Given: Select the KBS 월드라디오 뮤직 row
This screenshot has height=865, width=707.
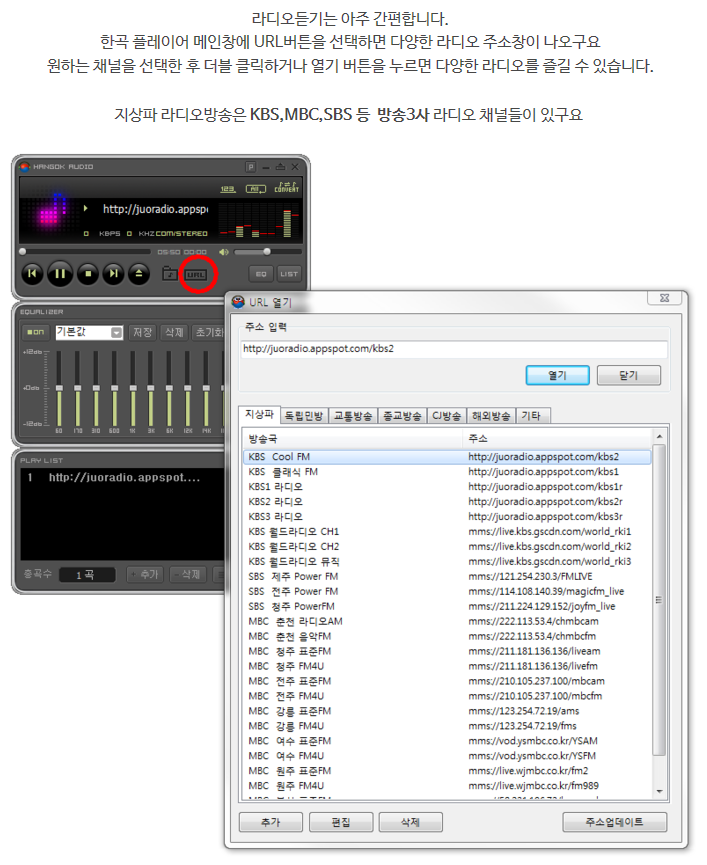Looking at the screenshot, I should [447, 562].
